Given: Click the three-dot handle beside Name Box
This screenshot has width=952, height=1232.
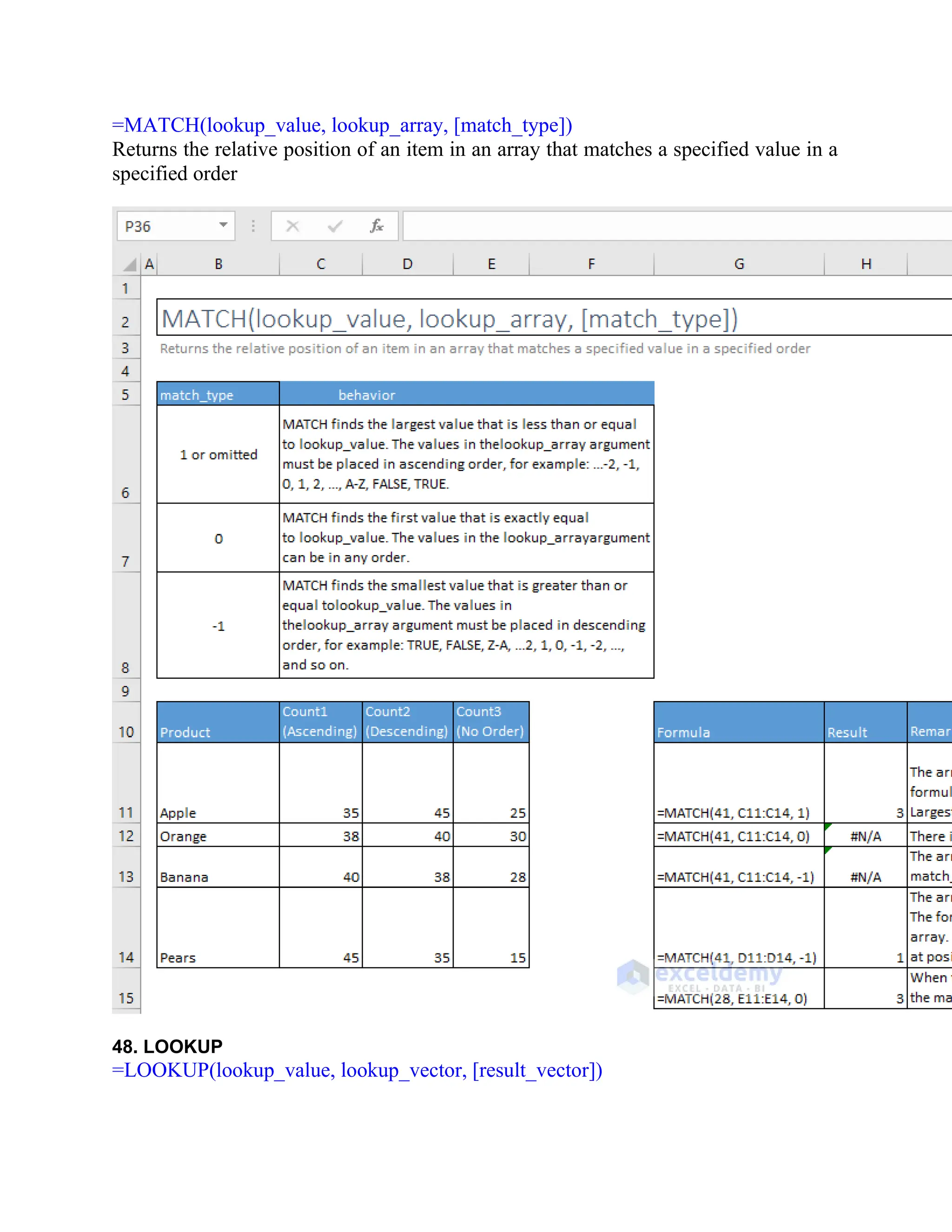Looking at the screenshot, I should [253, 226].
